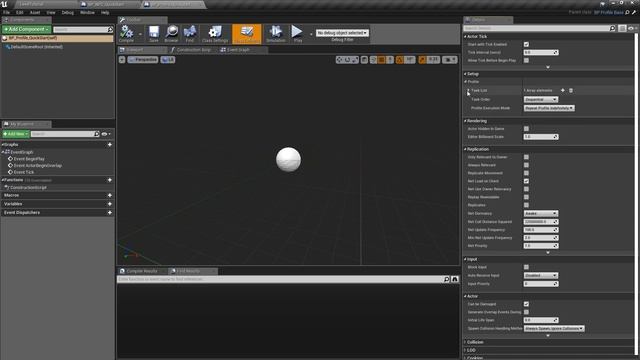Toggle the highlighted Class Defaults icon
This screenshot has height=360, width=640.
[x=247, y=33]
